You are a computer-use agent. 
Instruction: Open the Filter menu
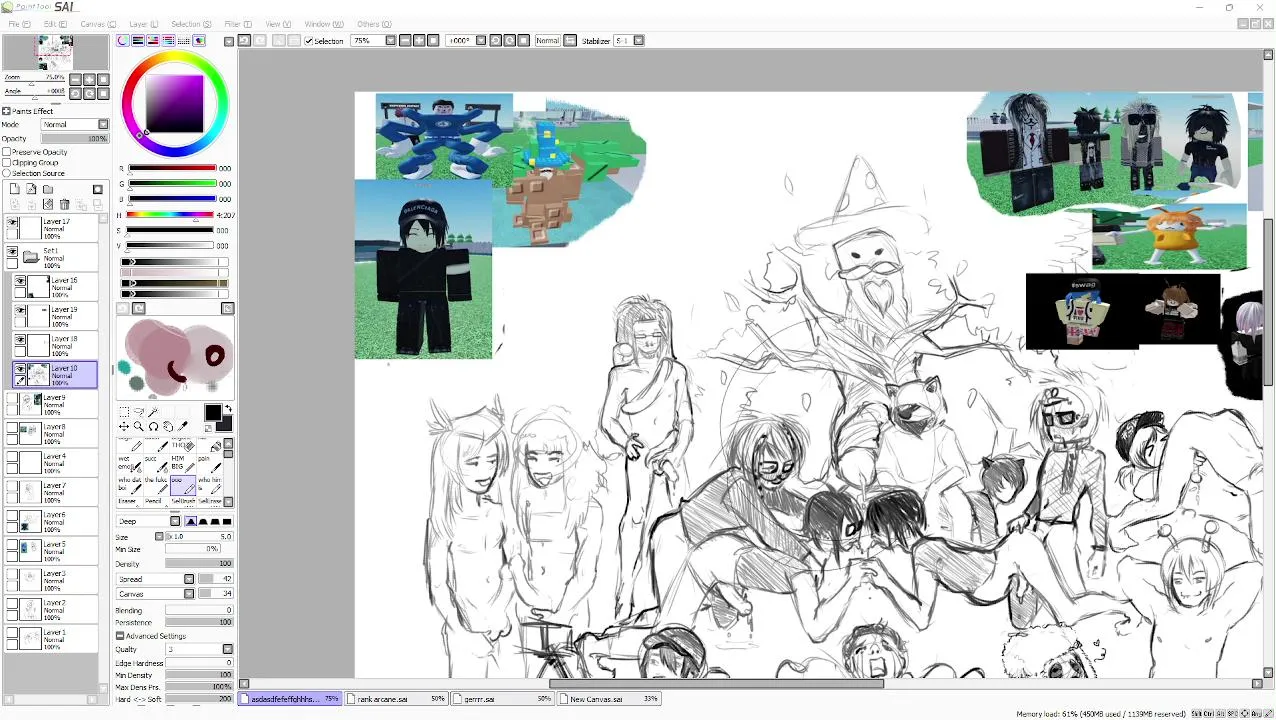pyautogui.click(x=238, y=24)
